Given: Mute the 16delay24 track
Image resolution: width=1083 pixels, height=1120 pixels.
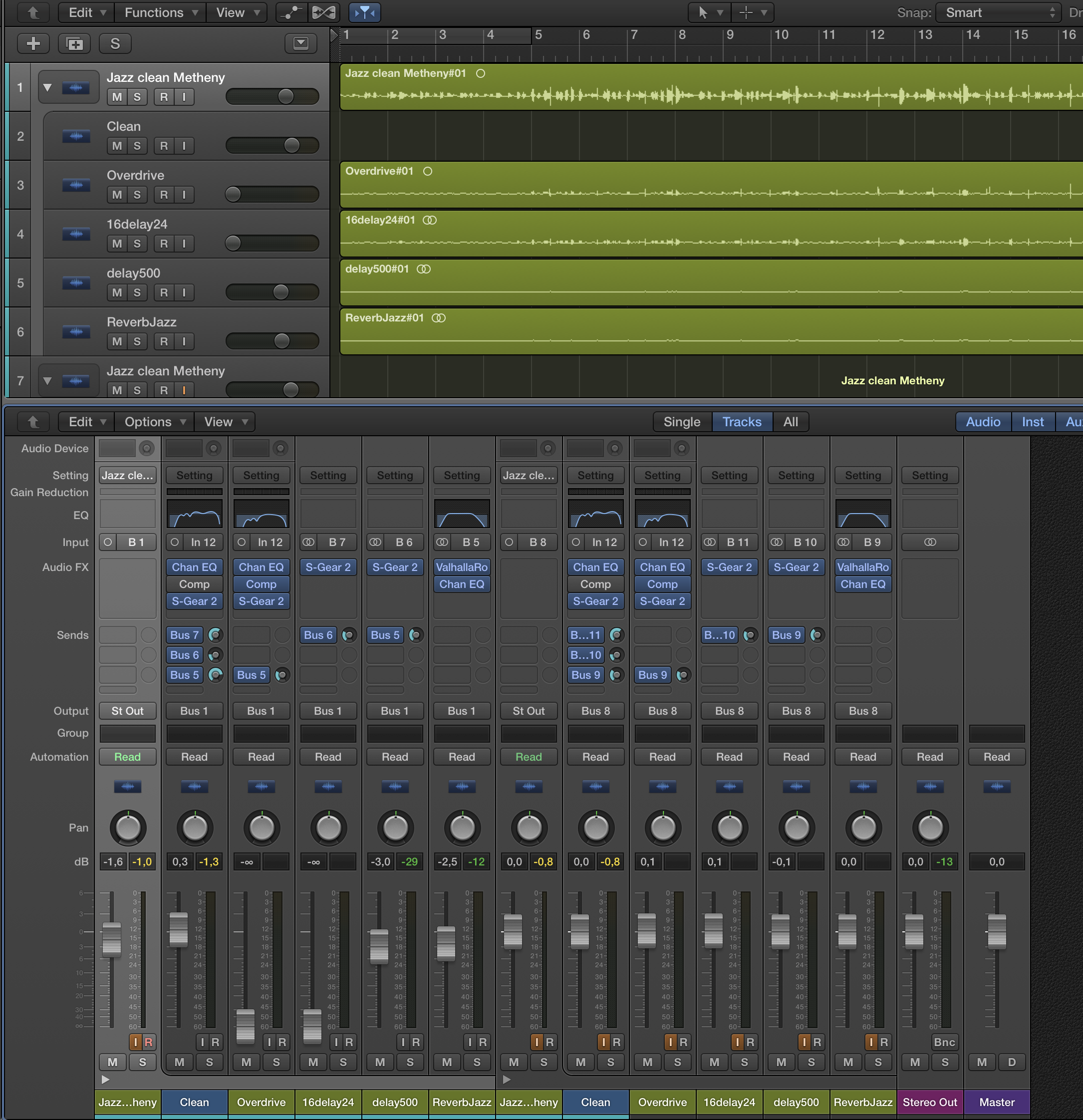Looking at the screenshot, I should tap(118, 244).
